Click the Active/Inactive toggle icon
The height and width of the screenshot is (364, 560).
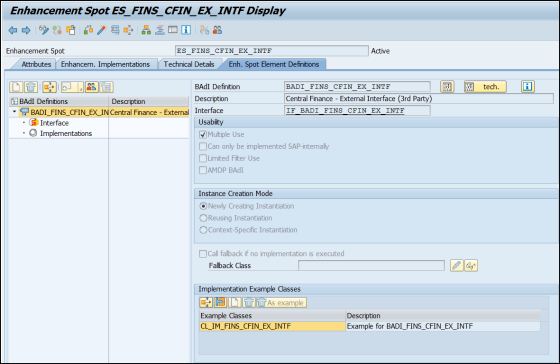pyautogui.click(x=57, y=30)
